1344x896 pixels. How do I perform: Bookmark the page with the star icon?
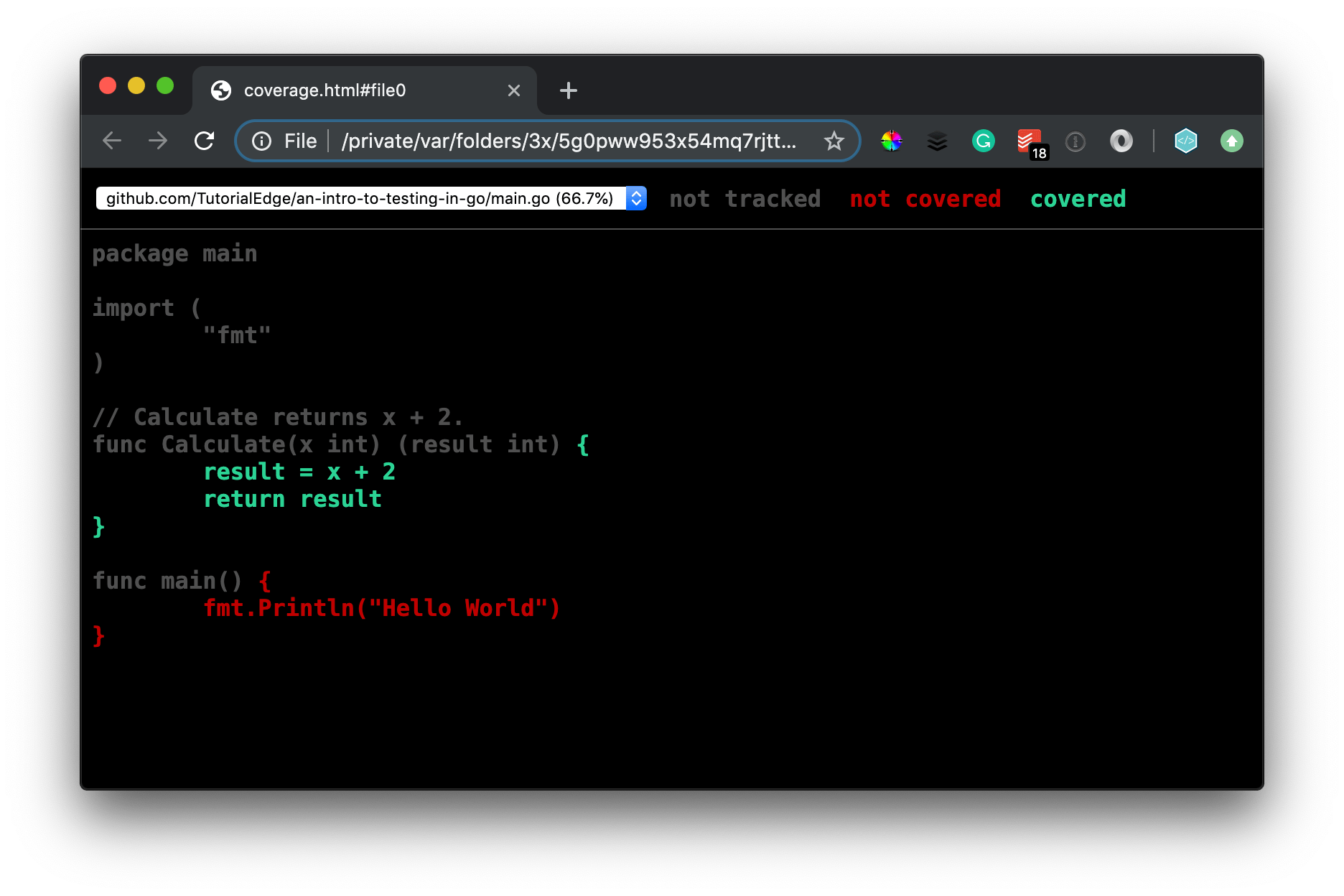tap(834, 141)
